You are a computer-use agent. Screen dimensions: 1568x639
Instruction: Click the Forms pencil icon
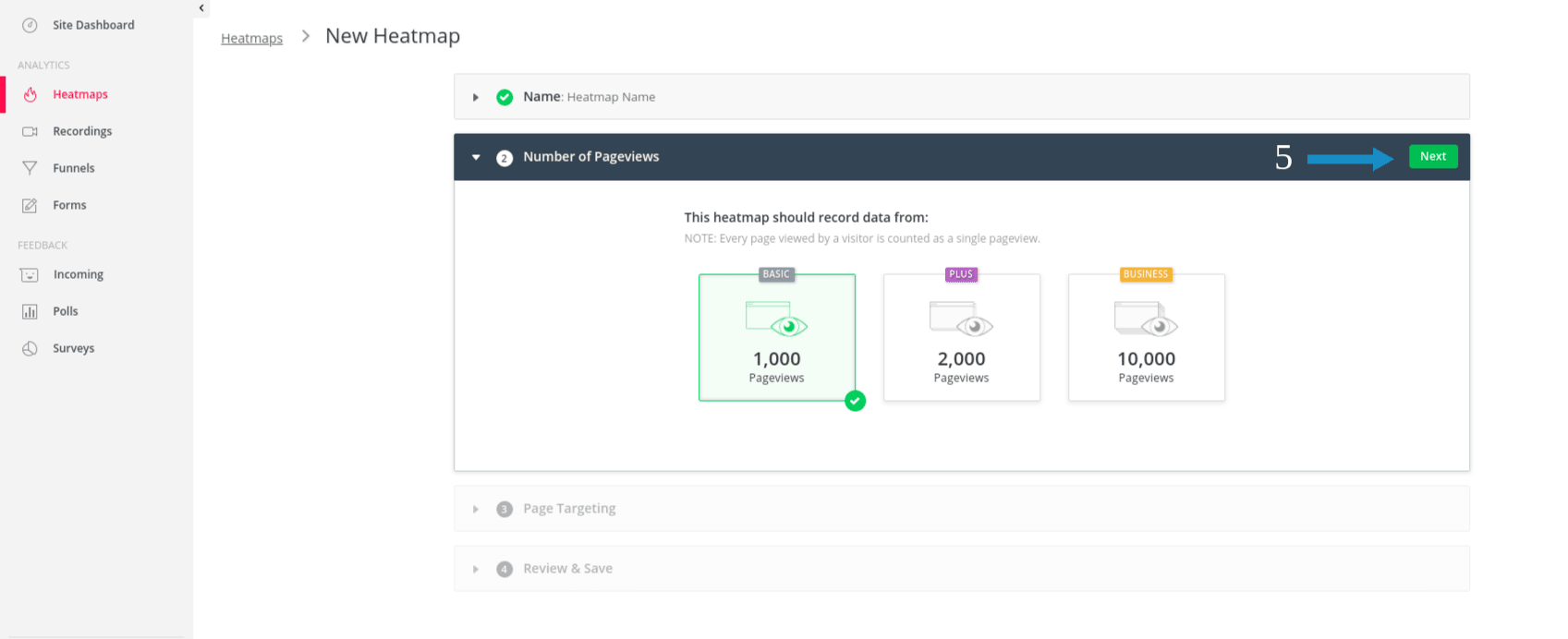coord(30,205)
